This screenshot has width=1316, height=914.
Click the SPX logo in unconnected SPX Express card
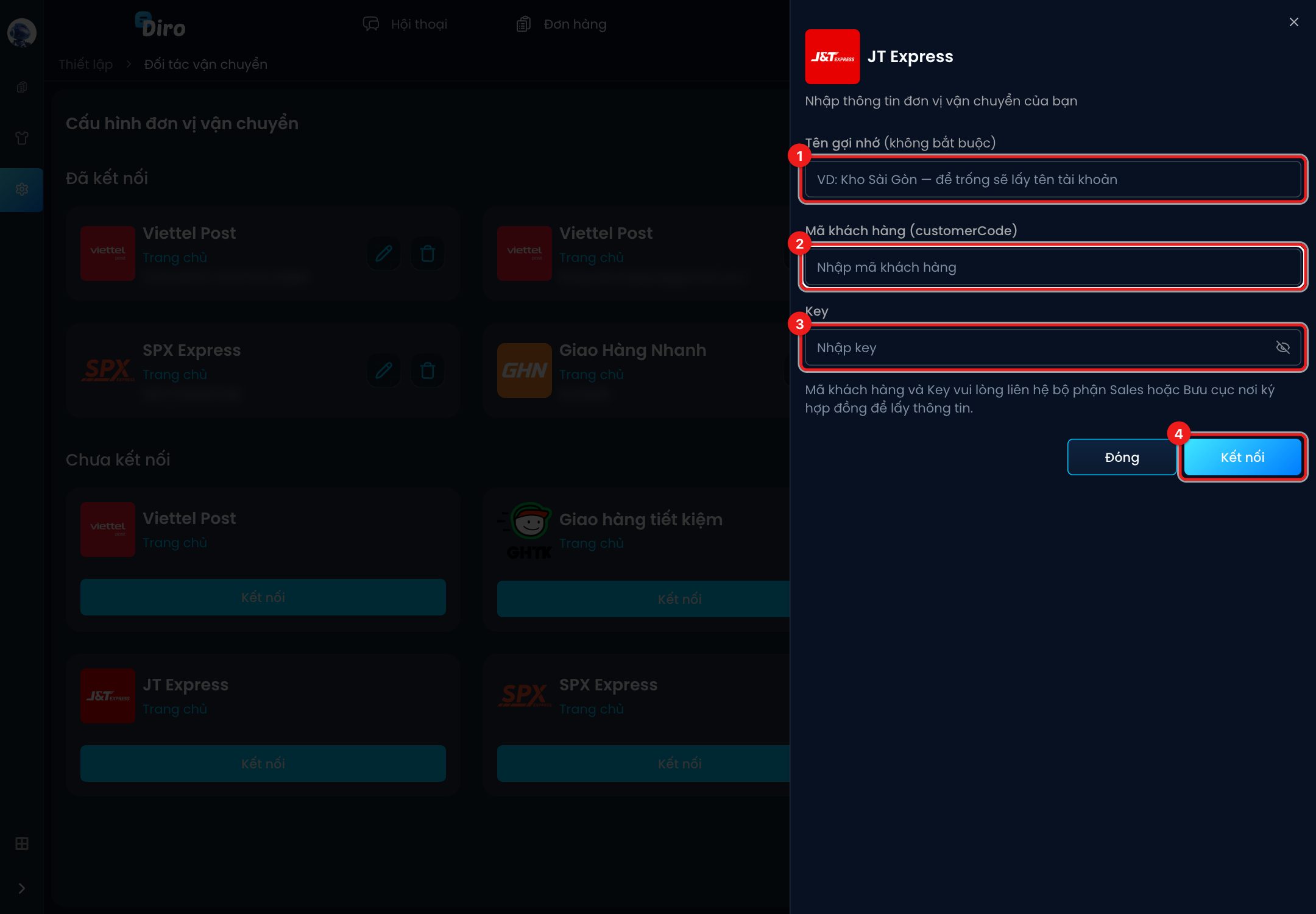pos(525,695)
